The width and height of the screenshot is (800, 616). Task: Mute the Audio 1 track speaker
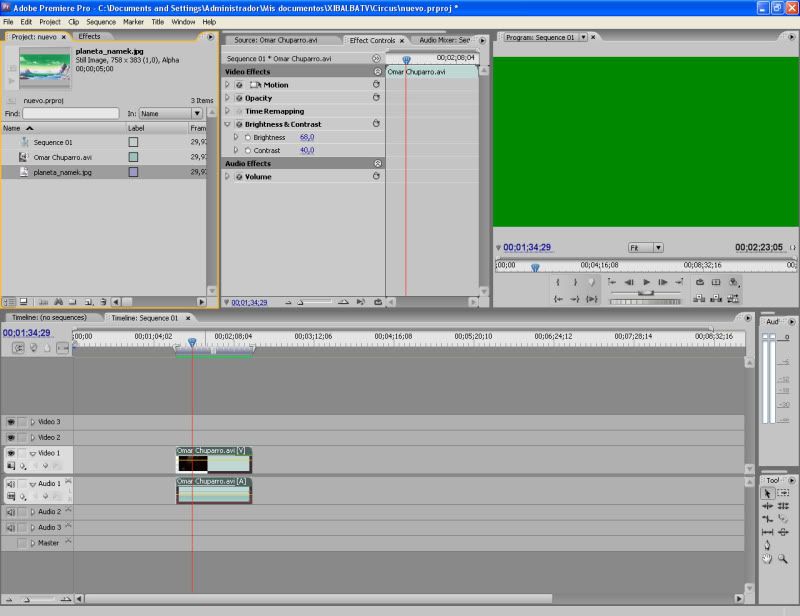[x=11, y=484]
